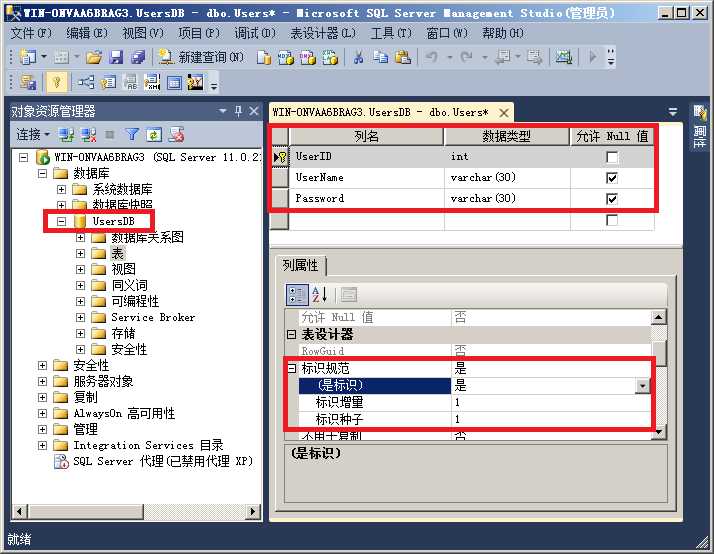Click the Refresh icon in Object Explorer
Screen dimensions: 714x554
pyautogui.click(x=154, y=135)
